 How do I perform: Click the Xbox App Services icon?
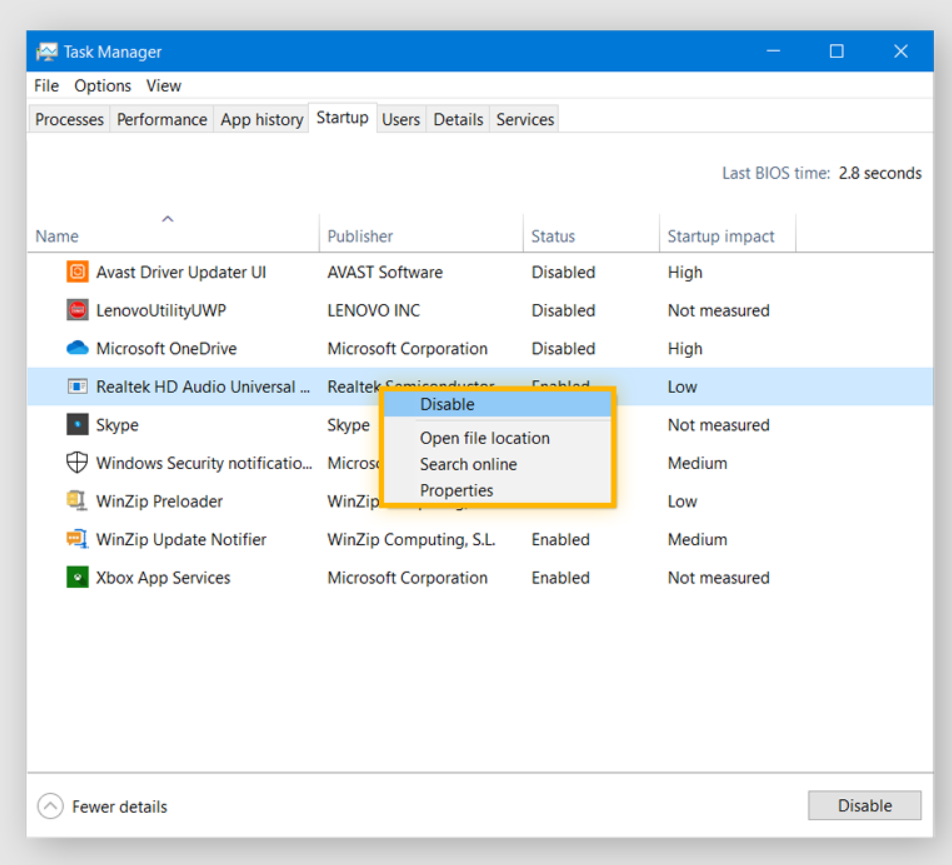(77, 577)
